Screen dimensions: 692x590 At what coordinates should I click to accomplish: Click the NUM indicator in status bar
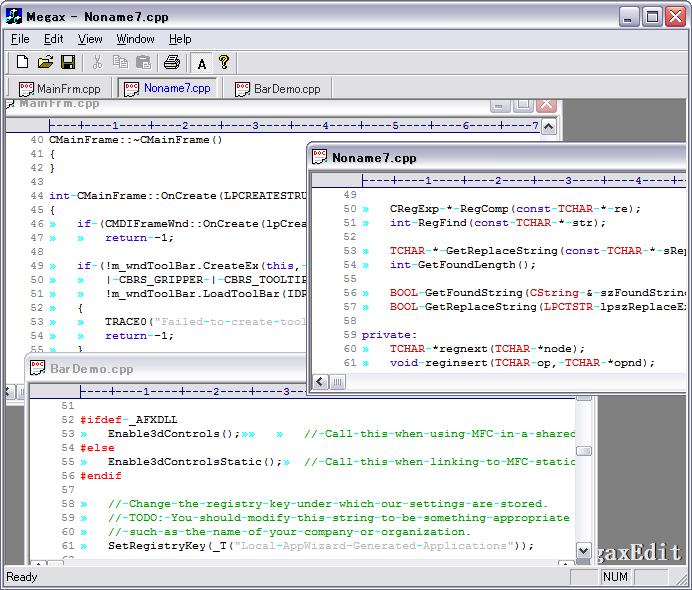(615, 577)
